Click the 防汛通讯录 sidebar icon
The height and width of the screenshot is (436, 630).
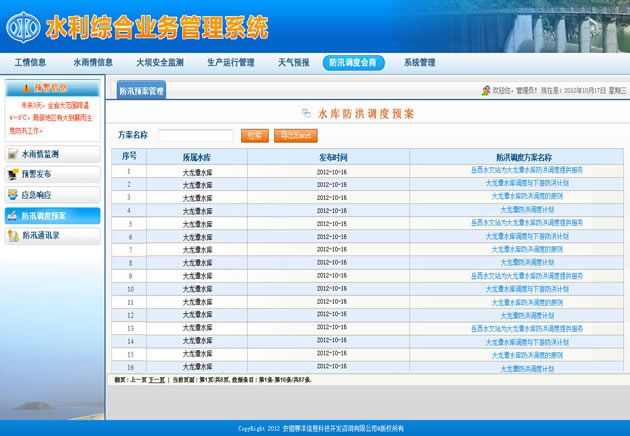[x=13, y=236]
